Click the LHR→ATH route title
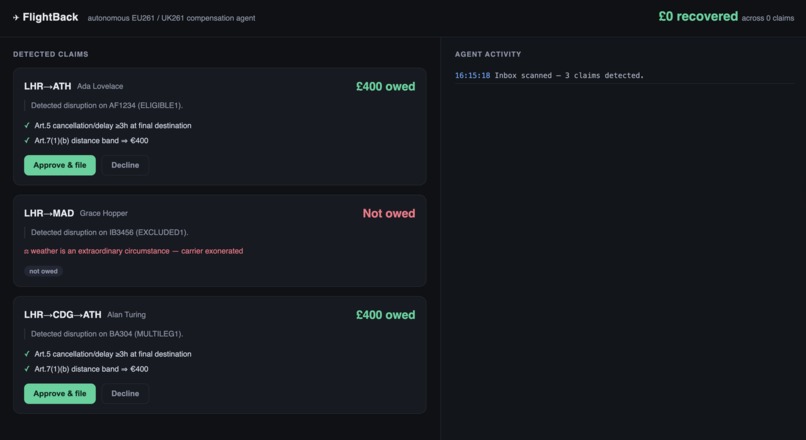 point(47,86)
